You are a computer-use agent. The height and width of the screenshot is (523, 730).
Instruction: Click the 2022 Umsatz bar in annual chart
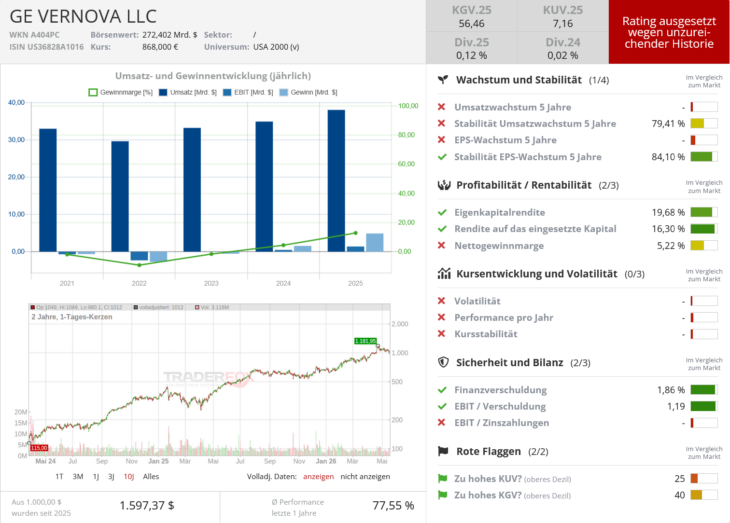[120, 196]
